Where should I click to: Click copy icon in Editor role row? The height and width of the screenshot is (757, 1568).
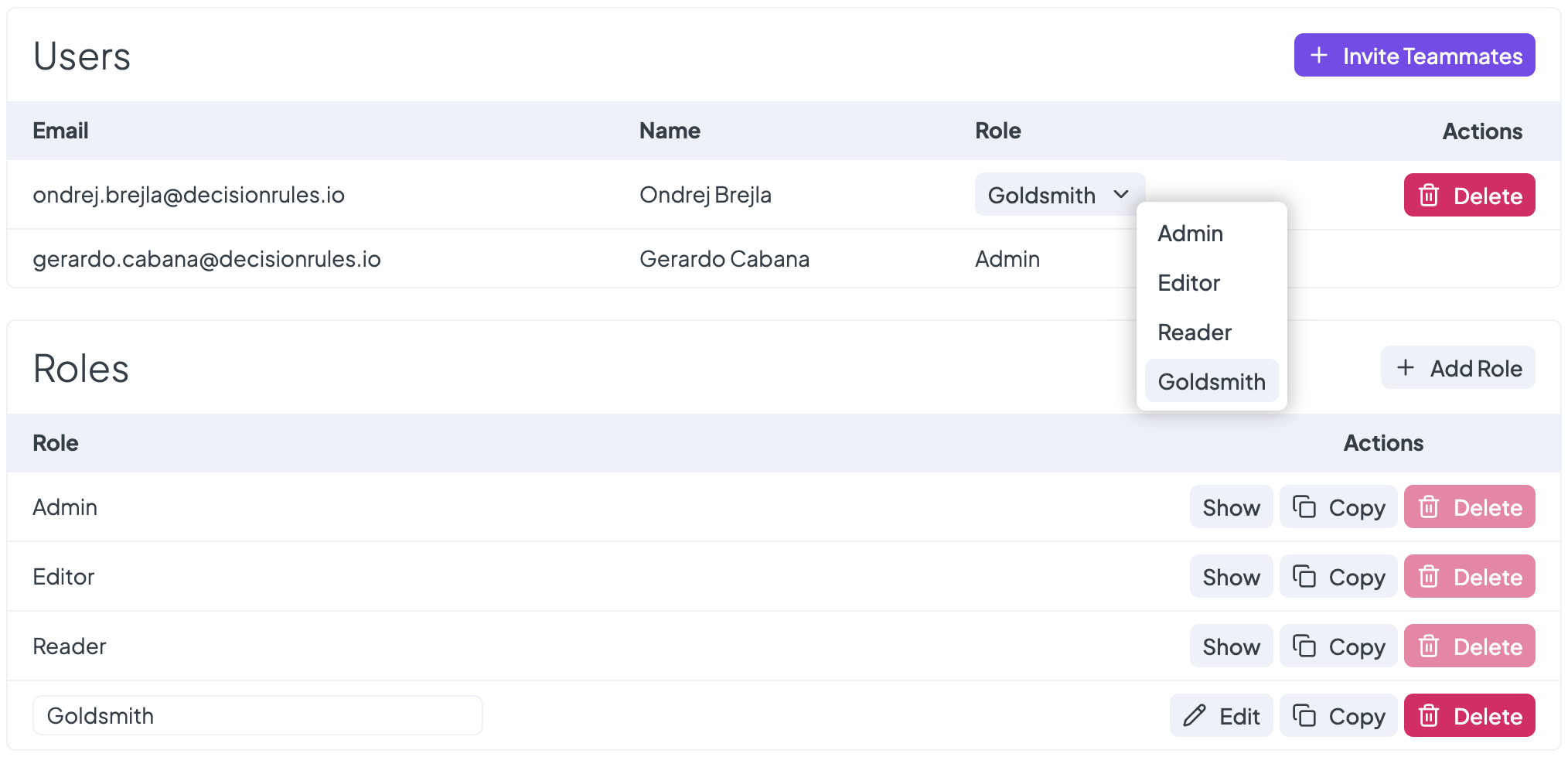(x=1304, y=577)
